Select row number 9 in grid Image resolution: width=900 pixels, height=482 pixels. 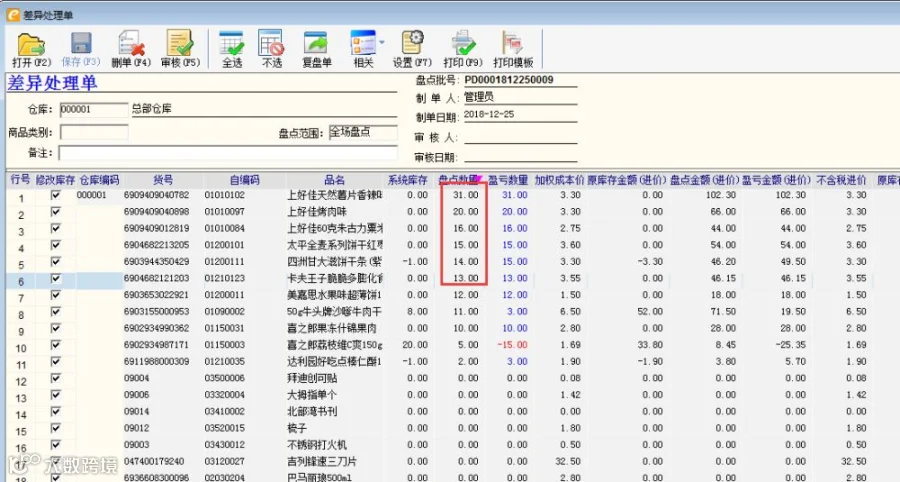[21, 332]
